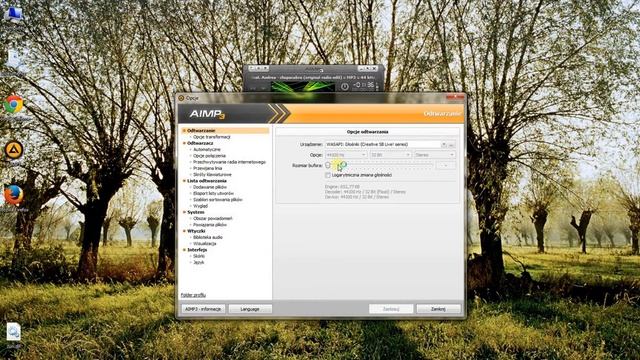Open Szablon sortowania plików page

click(218, 200)
